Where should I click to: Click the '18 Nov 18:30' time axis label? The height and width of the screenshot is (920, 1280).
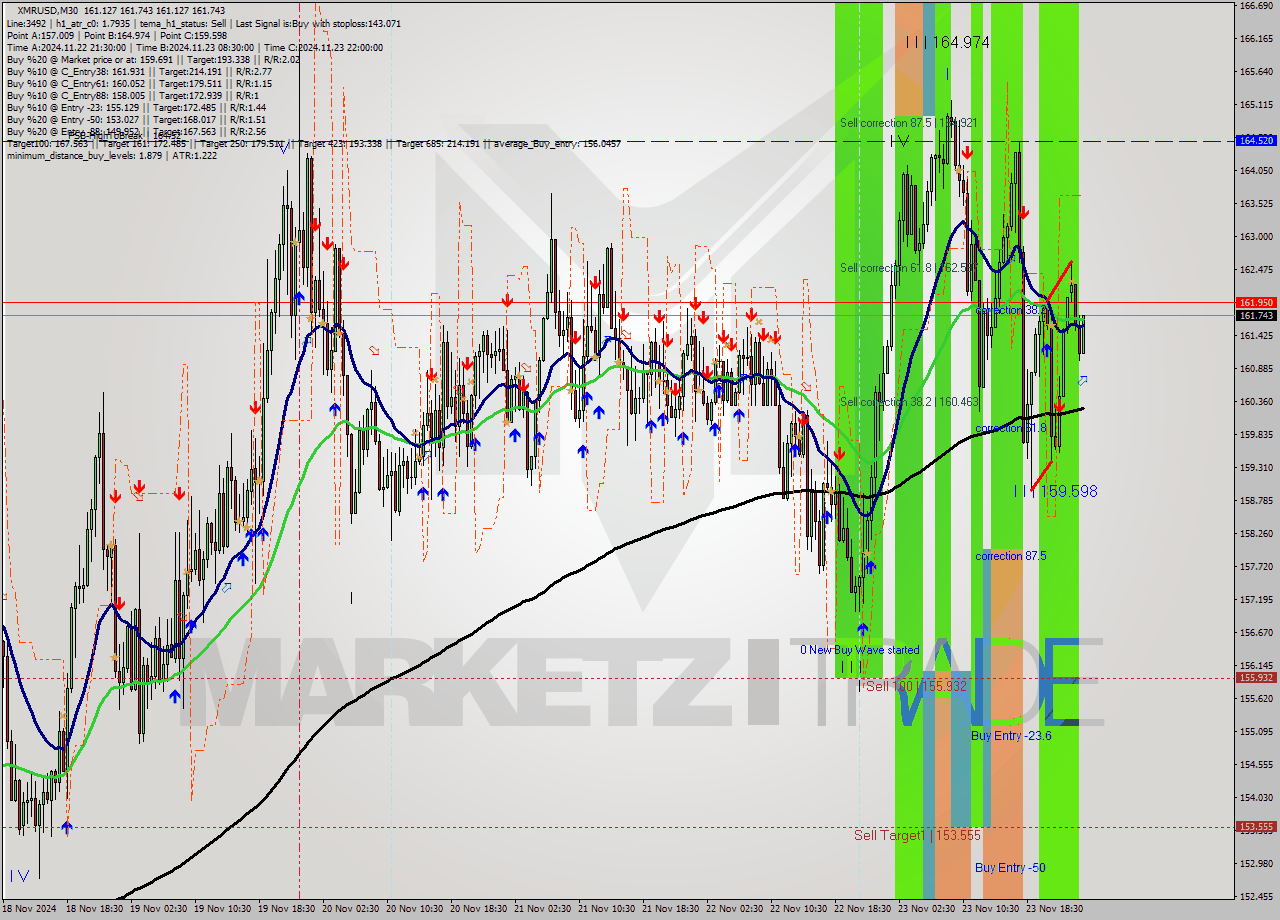tap(95, 909)
